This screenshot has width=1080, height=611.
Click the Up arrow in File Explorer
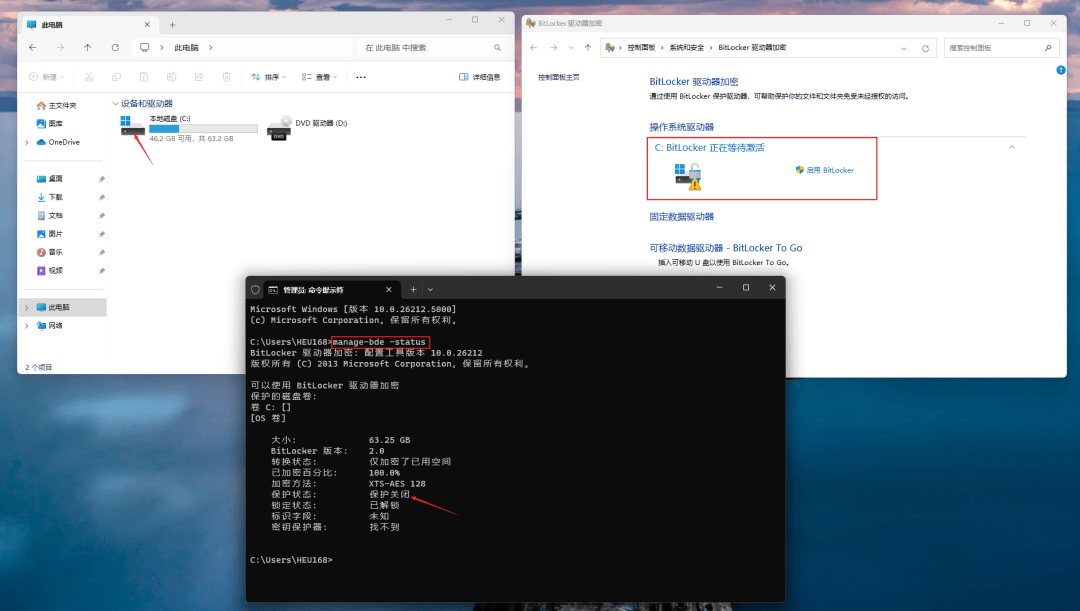tap(88, 47)
